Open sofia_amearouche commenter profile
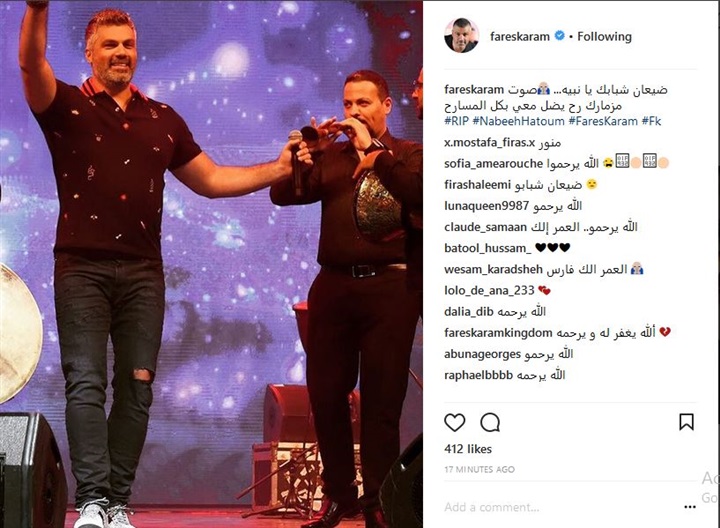The image size is (720, 528). [494, 164]
